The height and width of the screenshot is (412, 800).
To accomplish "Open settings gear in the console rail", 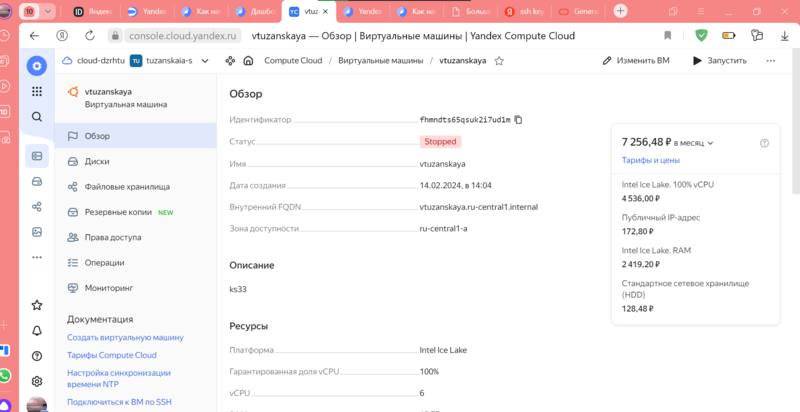I will coord(37,381).
